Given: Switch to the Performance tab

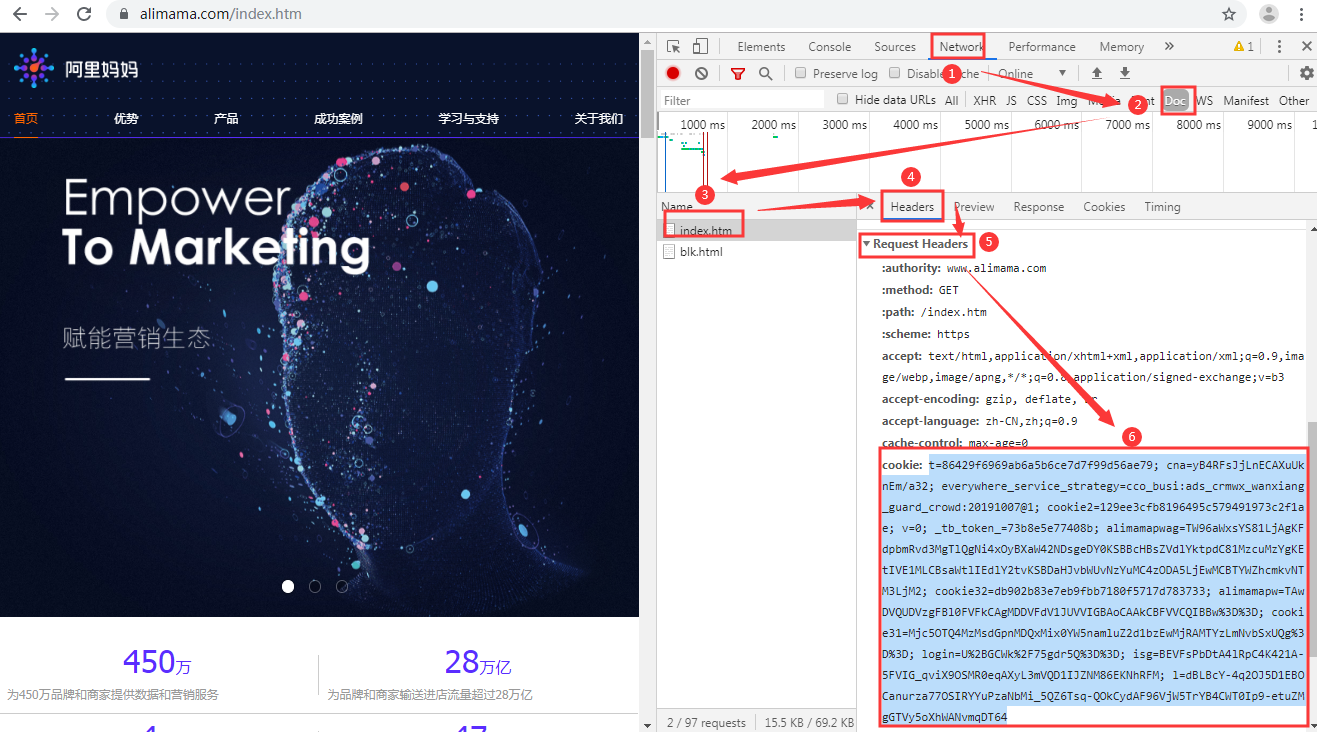Looking at the screenshot, I should 1042,46.
